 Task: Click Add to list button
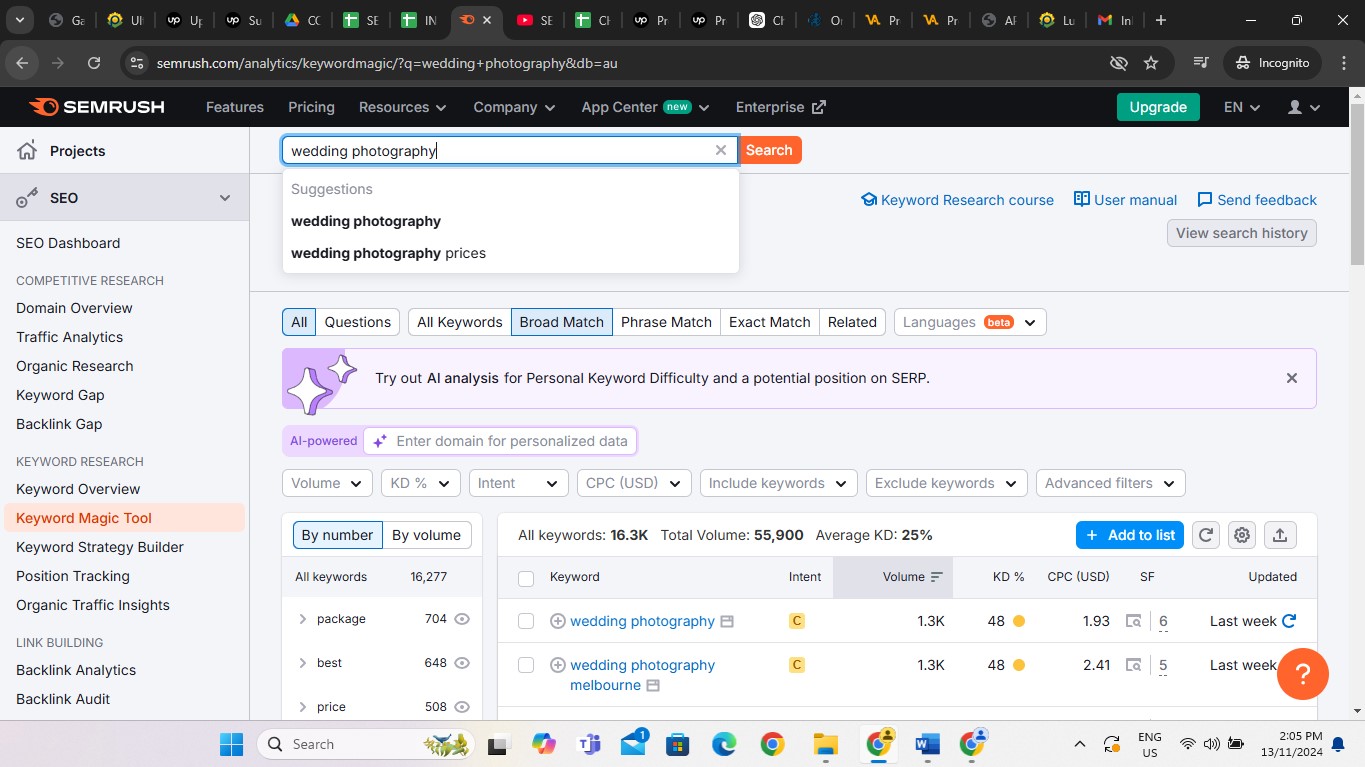tap(1130, 535)
